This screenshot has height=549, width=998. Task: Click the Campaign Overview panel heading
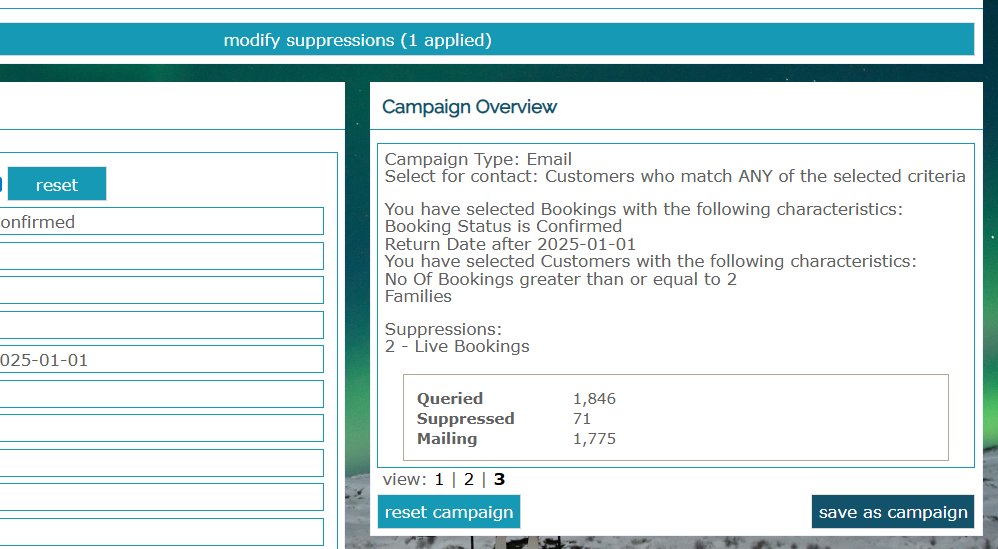(470, 107)
